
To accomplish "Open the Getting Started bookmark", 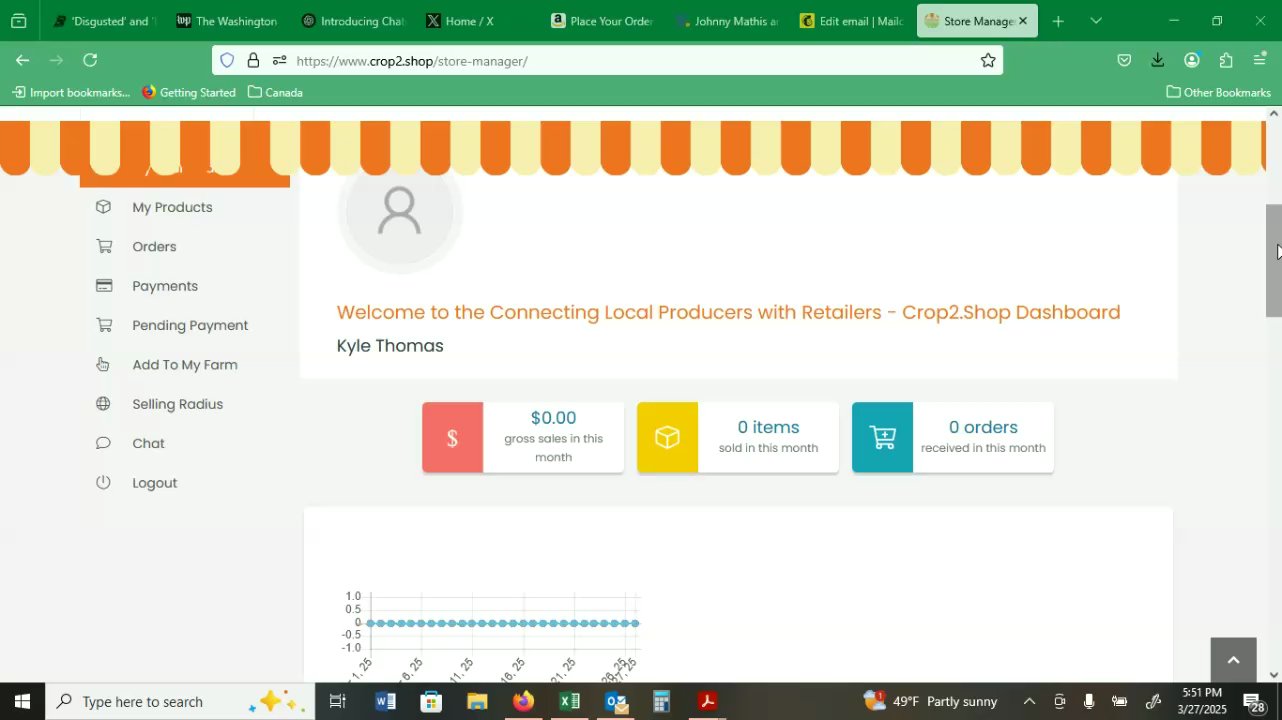I will [188, 92].
